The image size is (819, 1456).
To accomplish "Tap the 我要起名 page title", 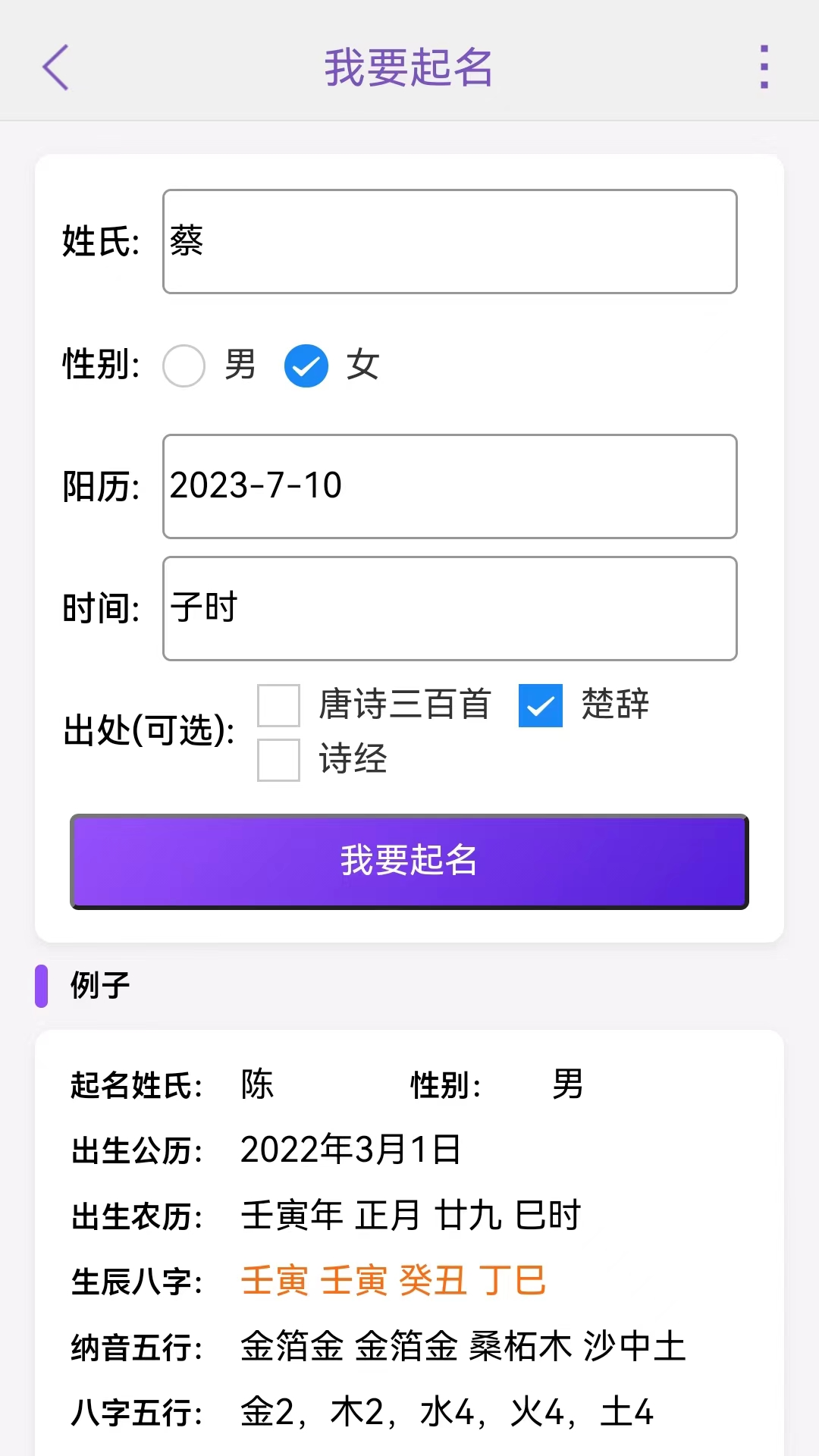I will [409, 67].
